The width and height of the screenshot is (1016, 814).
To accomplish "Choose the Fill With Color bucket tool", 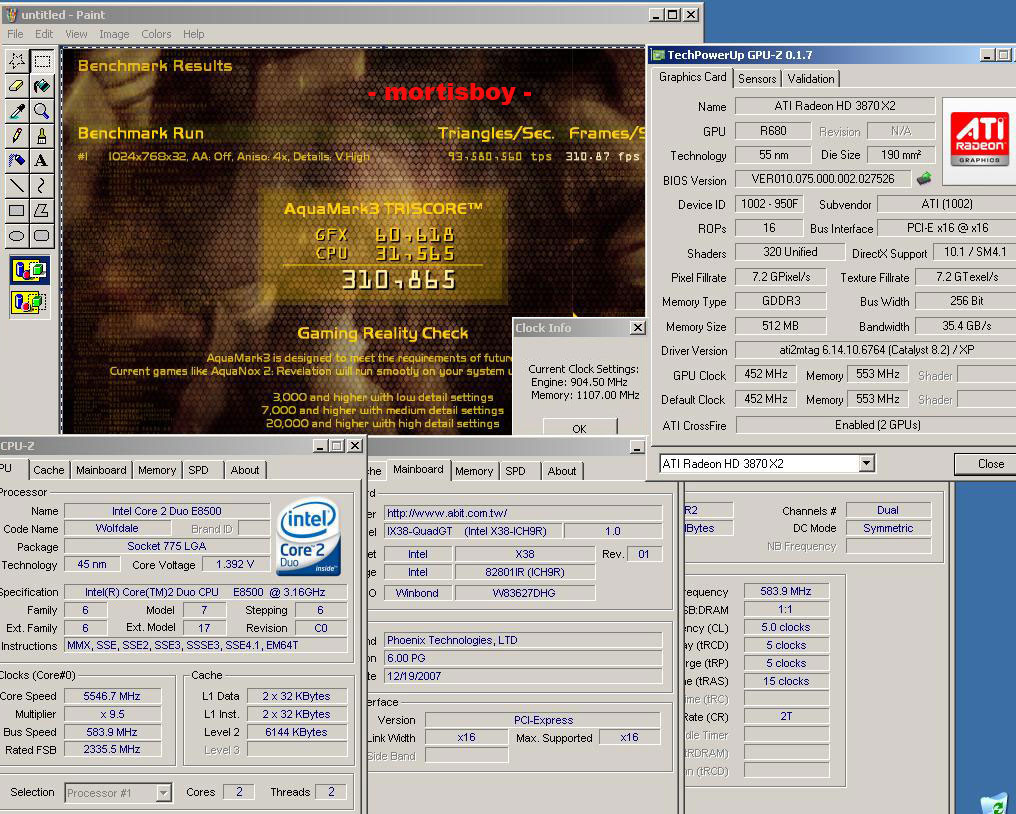I will click(x=42, y=86).
